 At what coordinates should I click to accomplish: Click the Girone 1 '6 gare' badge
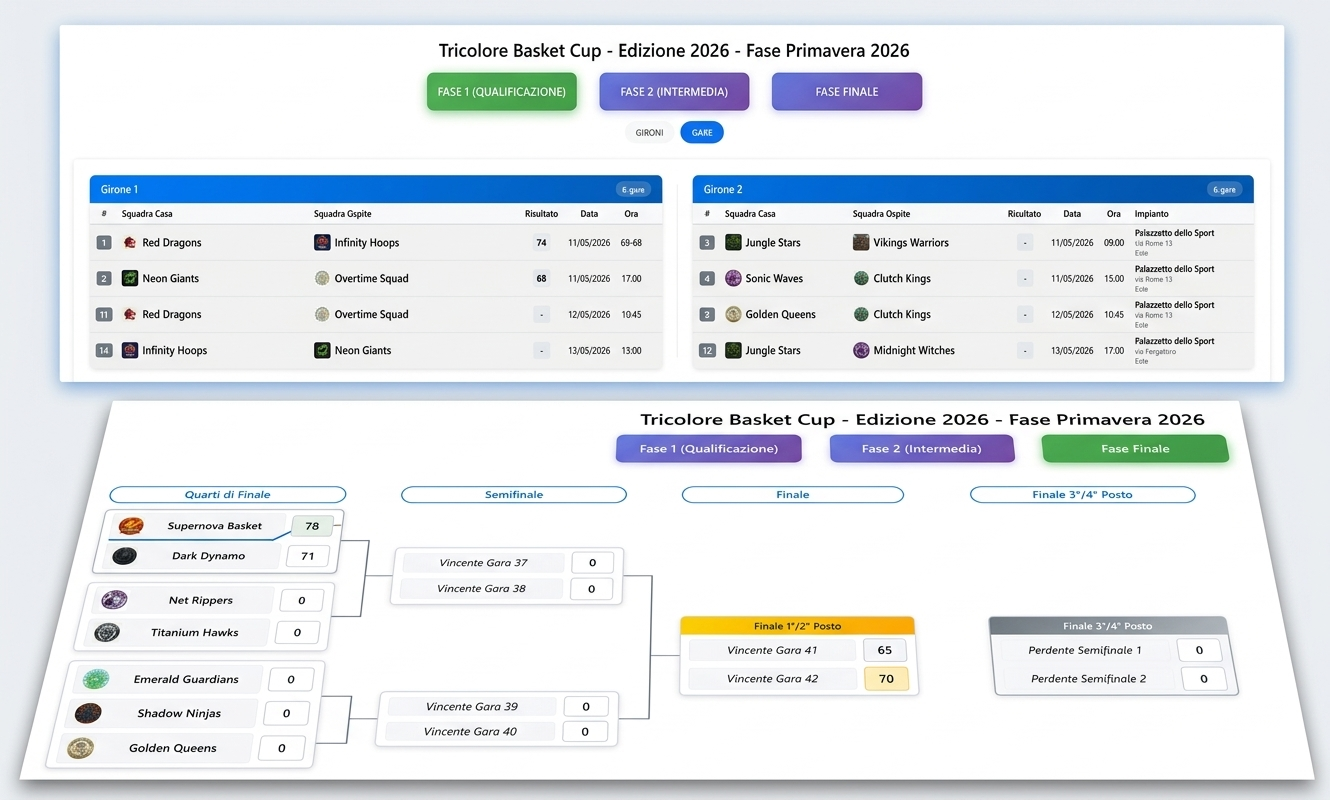(x=633, y=190)
